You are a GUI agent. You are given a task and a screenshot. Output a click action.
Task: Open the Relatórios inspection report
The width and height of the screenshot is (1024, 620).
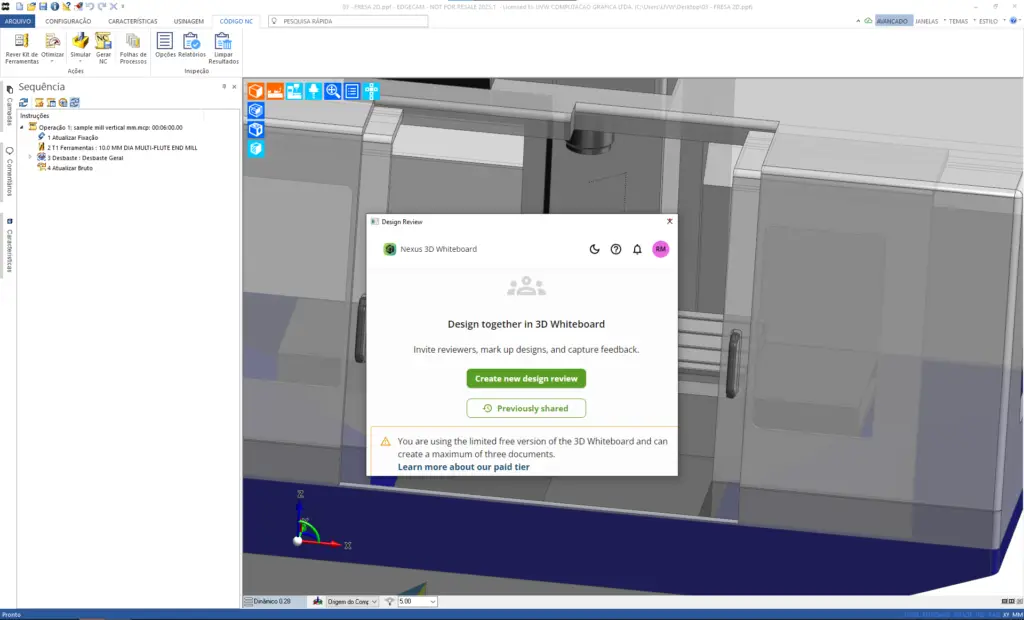pos(192,41)
